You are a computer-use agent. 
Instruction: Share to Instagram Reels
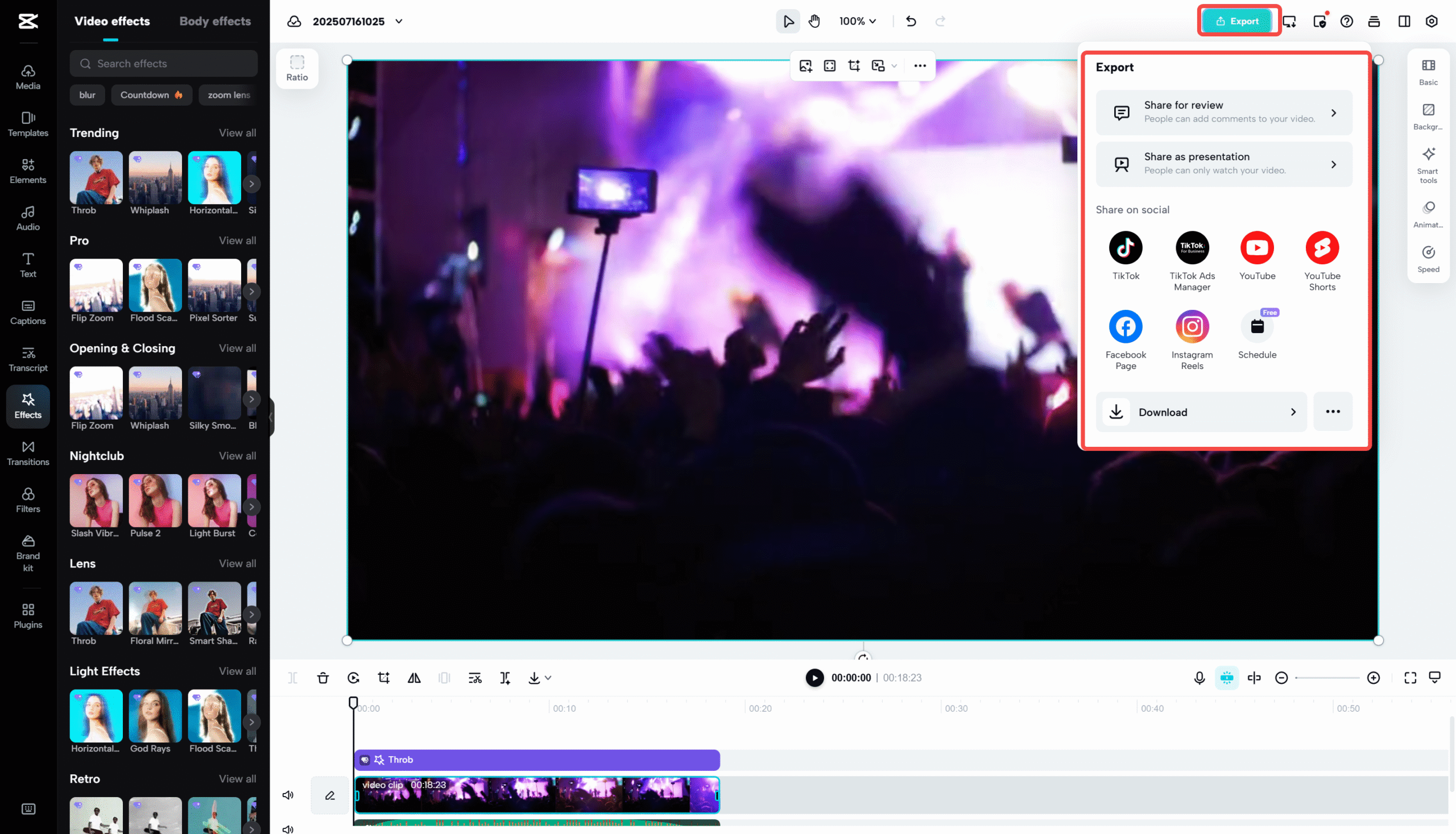click(x=1192, y=340)
